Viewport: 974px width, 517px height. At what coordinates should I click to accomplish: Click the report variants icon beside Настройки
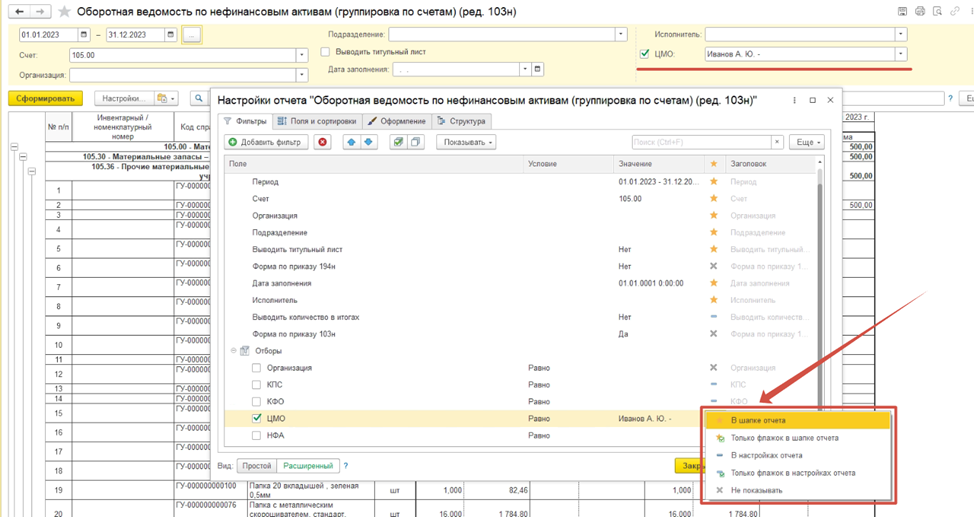click(x=166, y=98)
